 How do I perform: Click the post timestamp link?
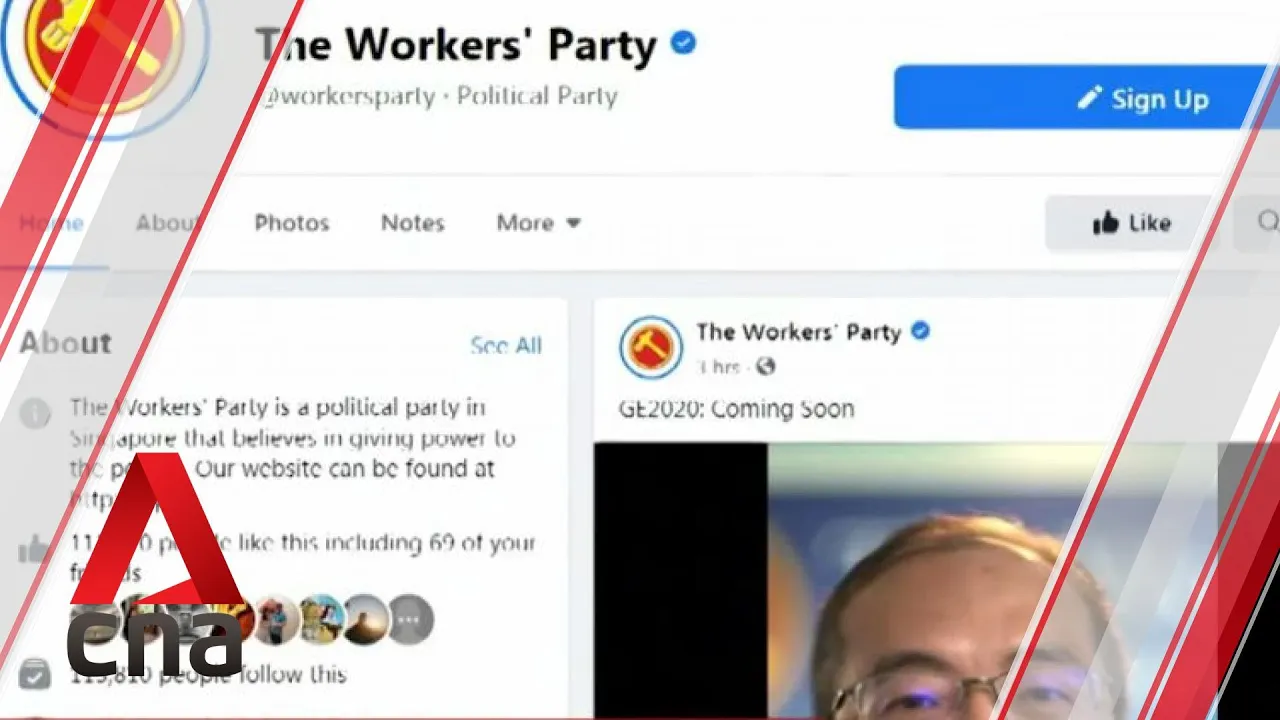[x=719, y=367]
